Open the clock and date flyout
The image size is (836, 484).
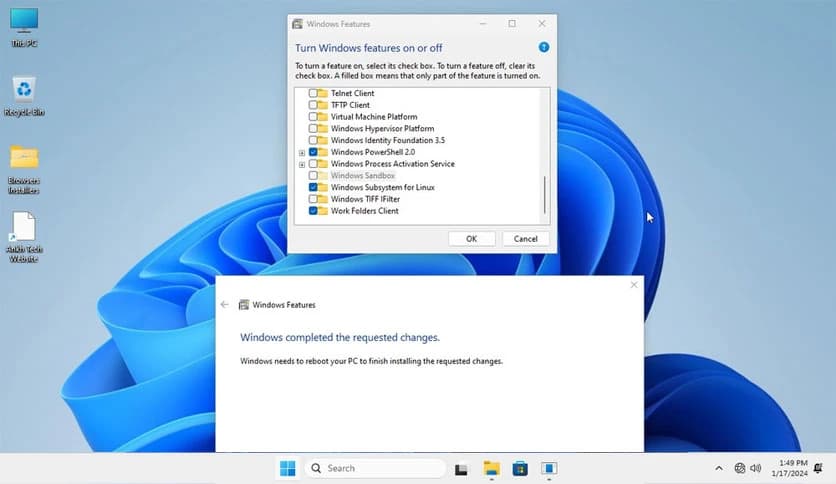coord(790,468)
